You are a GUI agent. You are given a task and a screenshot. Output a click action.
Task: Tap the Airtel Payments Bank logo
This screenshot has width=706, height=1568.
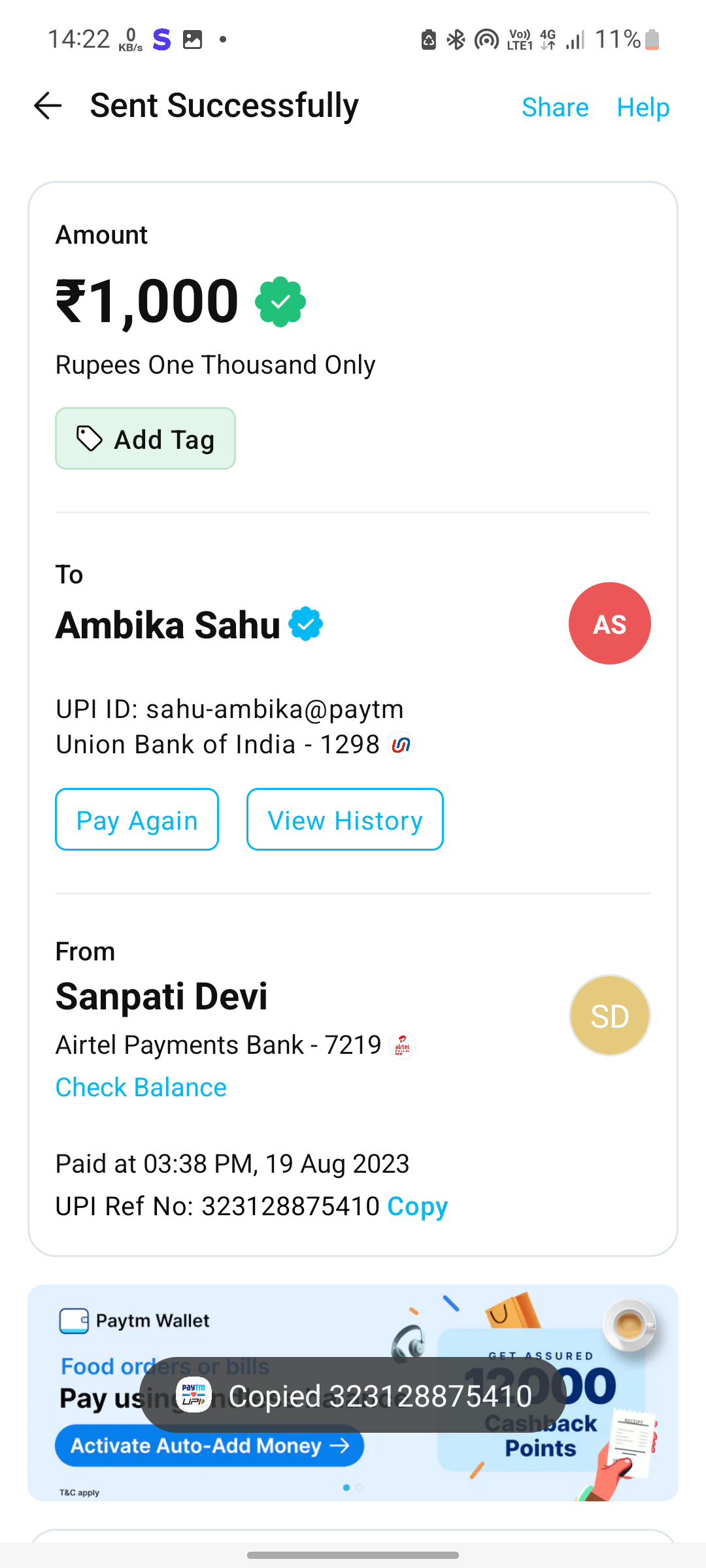pyautogui.click(x=402, y=1045)
